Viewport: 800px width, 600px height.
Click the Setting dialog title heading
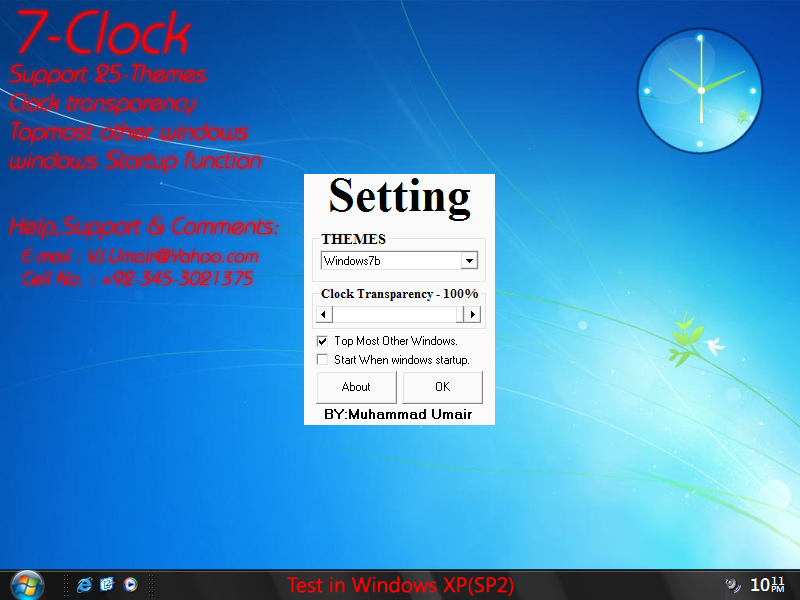399,197
